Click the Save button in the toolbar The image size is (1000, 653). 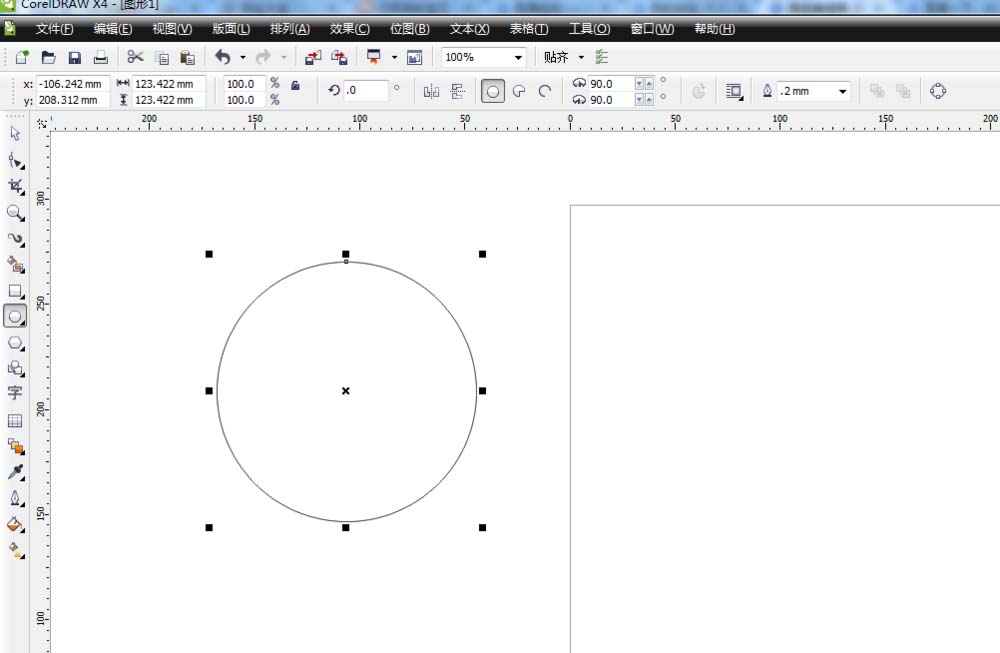pyautogui.click(x=74, y=57)
